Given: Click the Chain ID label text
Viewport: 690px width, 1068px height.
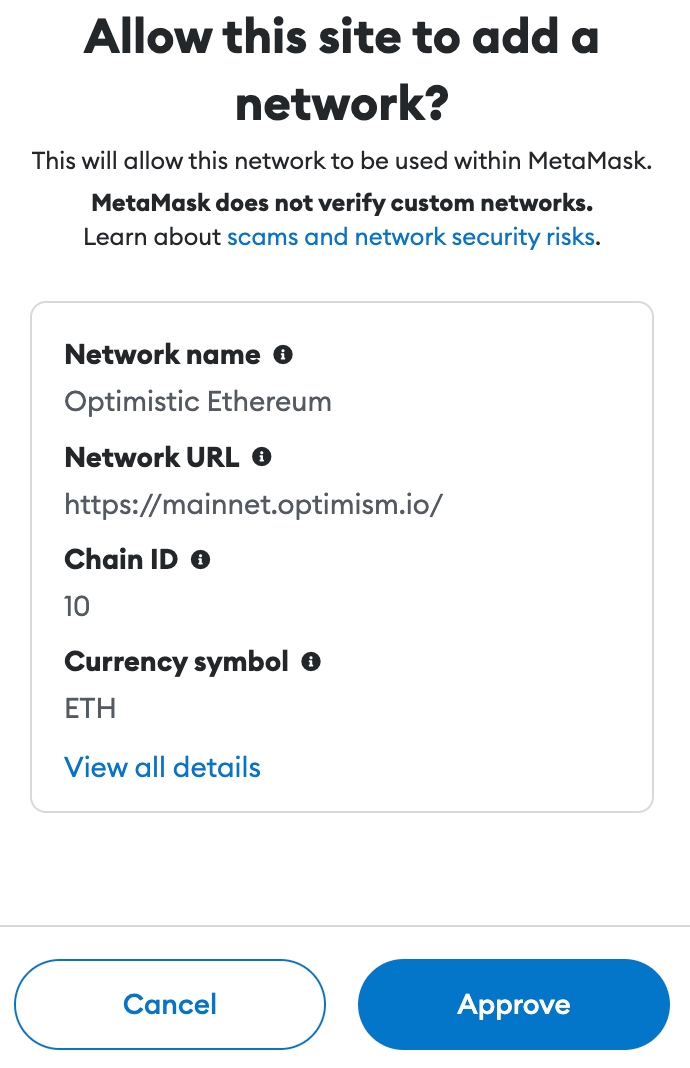Looking at the screenshot, I should pyautogui.click(x=121, y=560).
